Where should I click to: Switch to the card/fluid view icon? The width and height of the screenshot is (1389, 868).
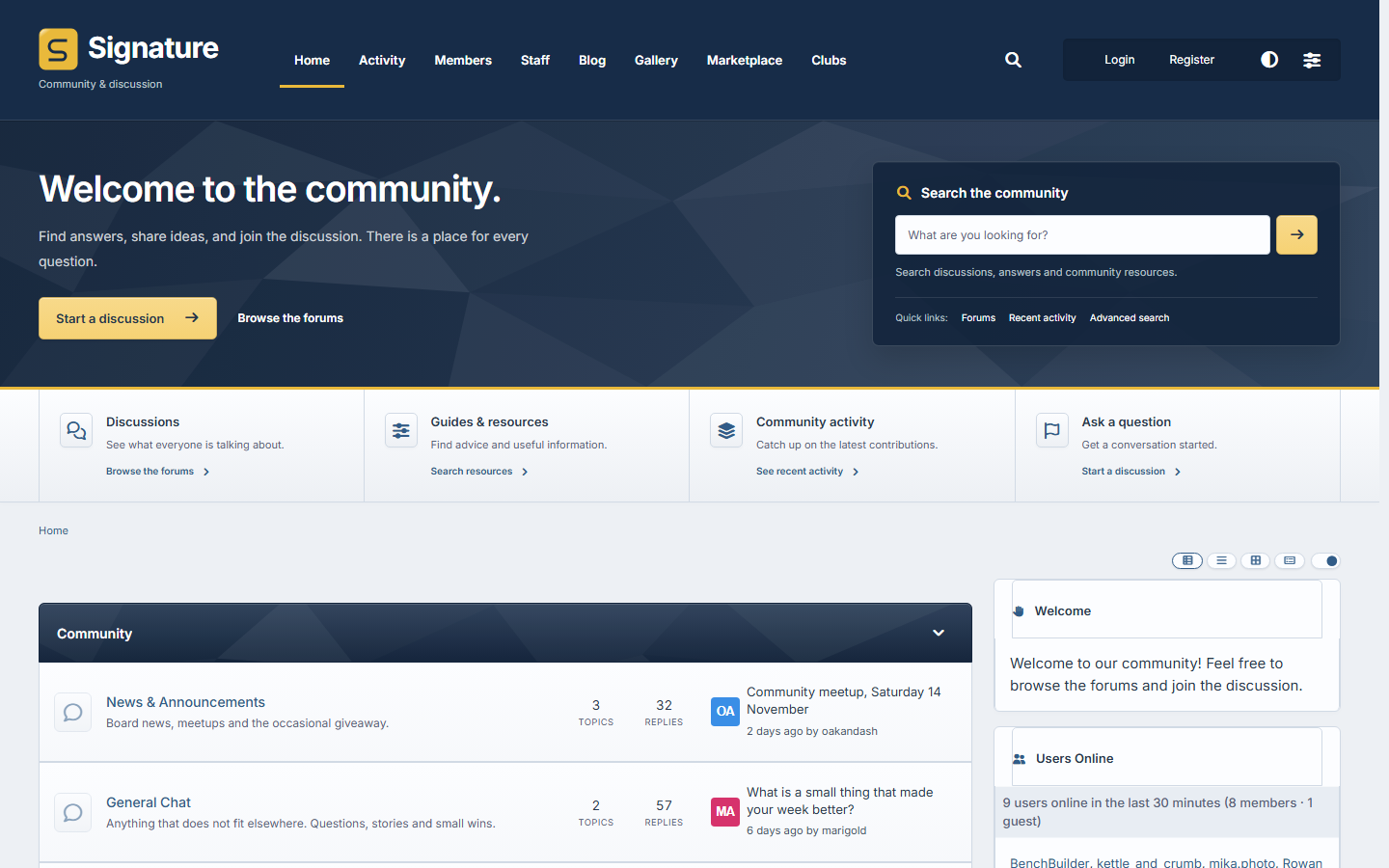1290,560
